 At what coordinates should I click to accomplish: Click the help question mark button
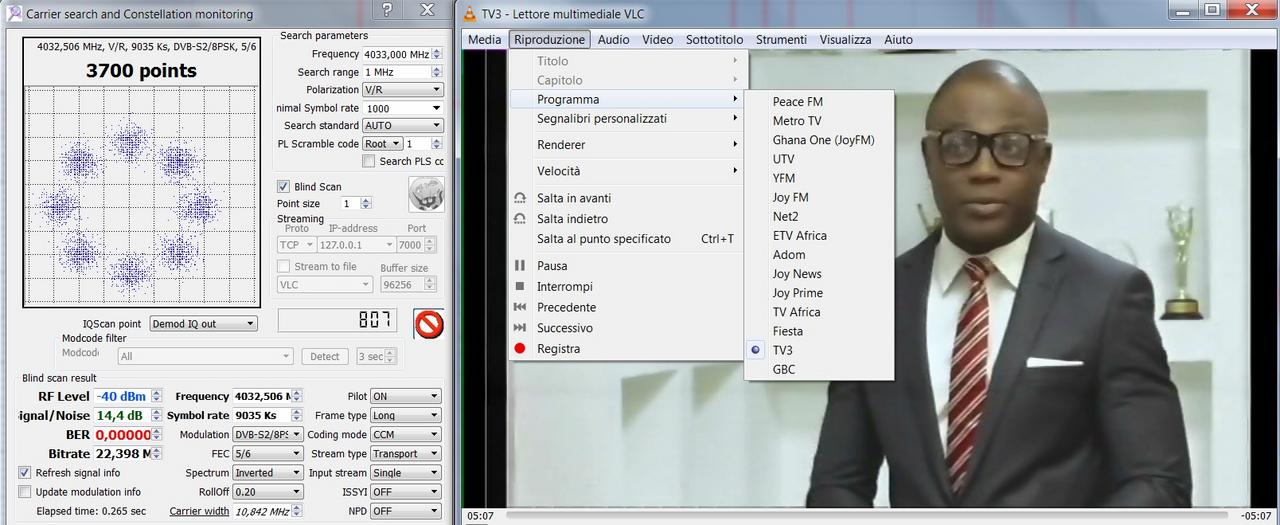tap(387, 10)
